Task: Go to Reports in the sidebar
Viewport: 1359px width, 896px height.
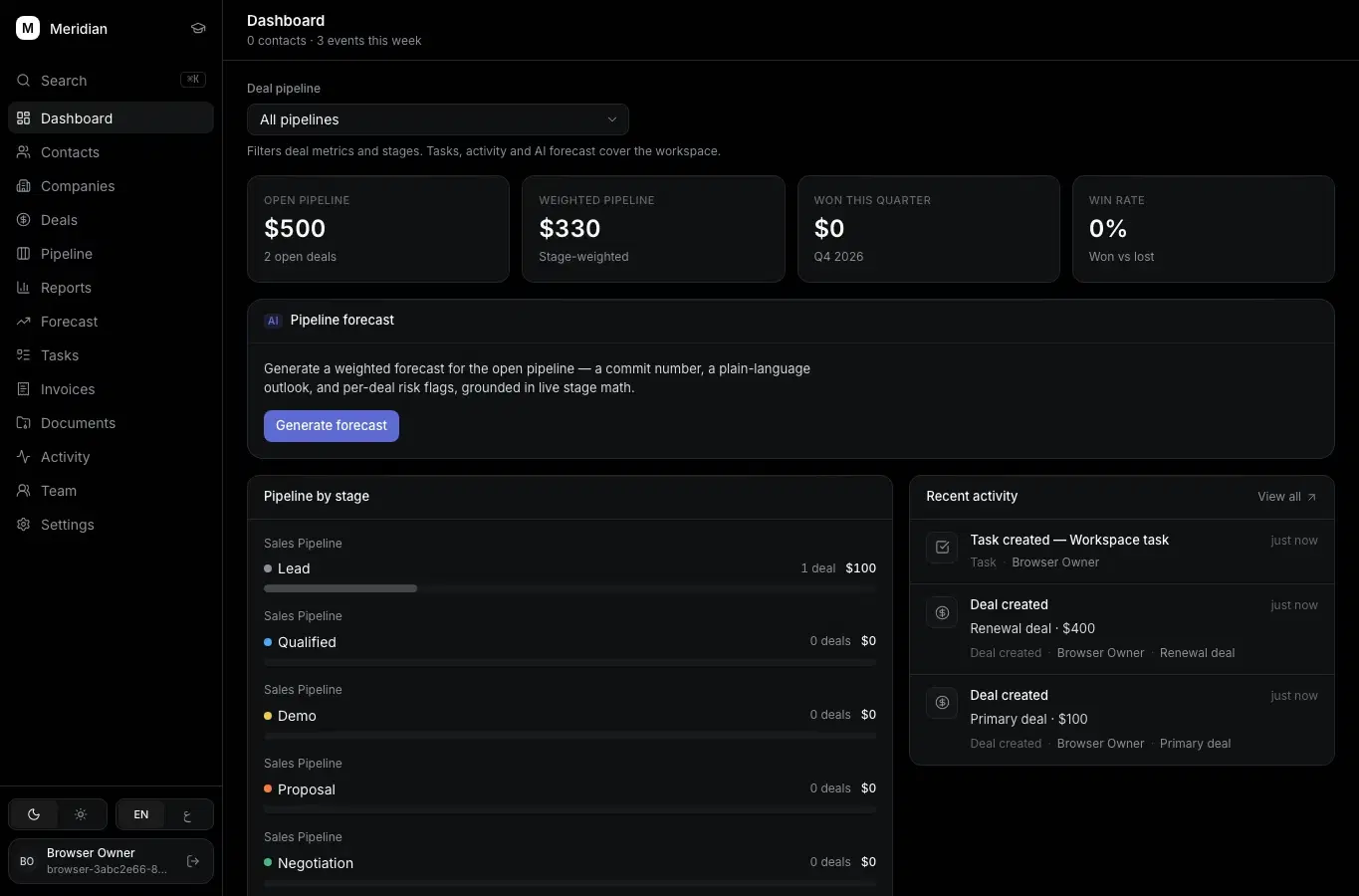Action: (111, 288)
